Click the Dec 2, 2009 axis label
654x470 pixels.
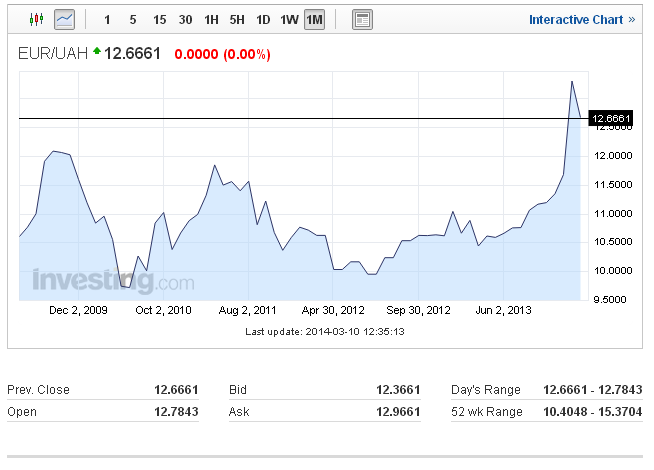tap(78, 310)
